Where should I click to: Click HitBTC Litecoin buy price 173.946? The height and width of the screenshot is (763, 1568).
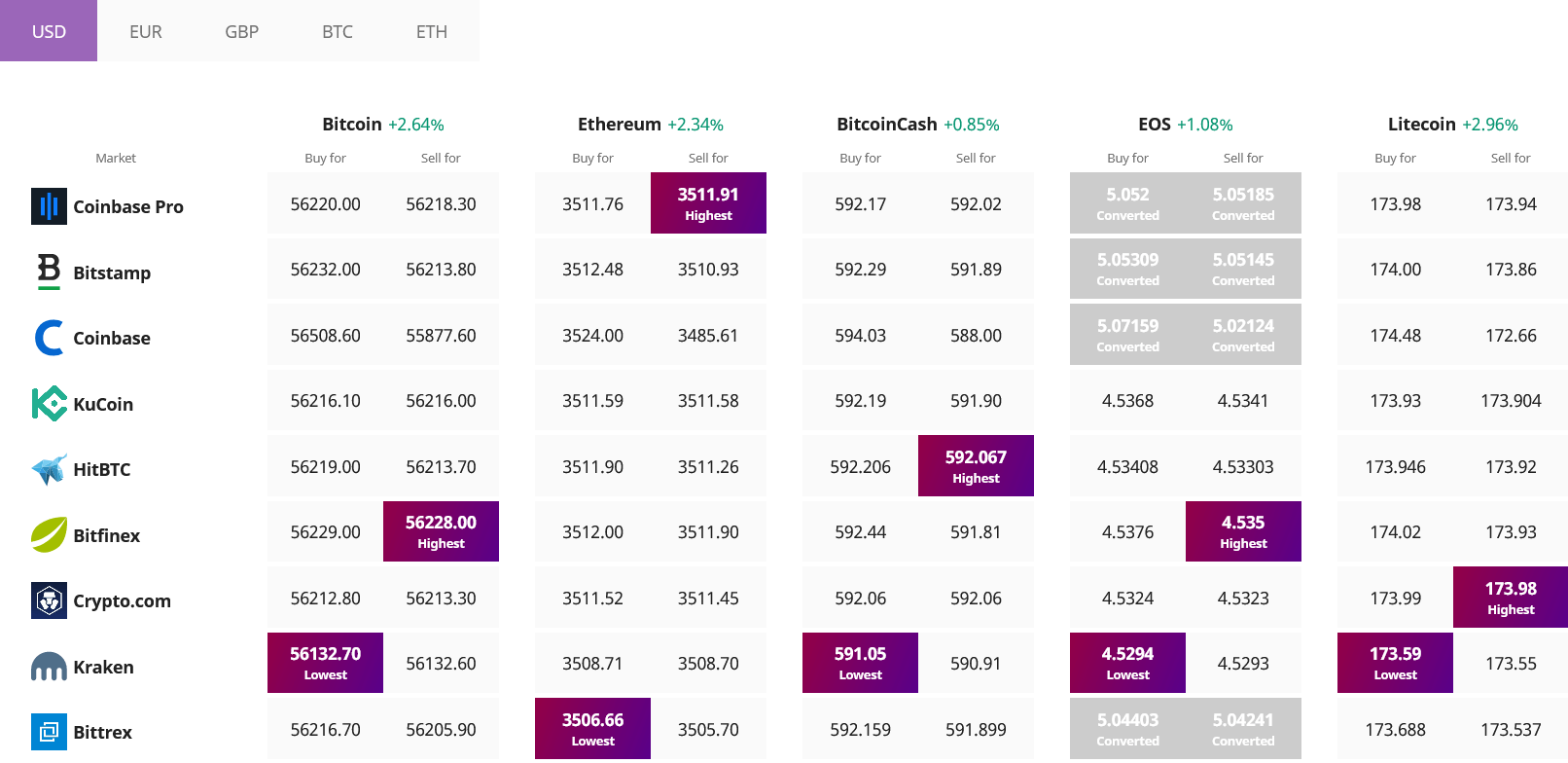pyautogui.click(x=1395, y=467)
